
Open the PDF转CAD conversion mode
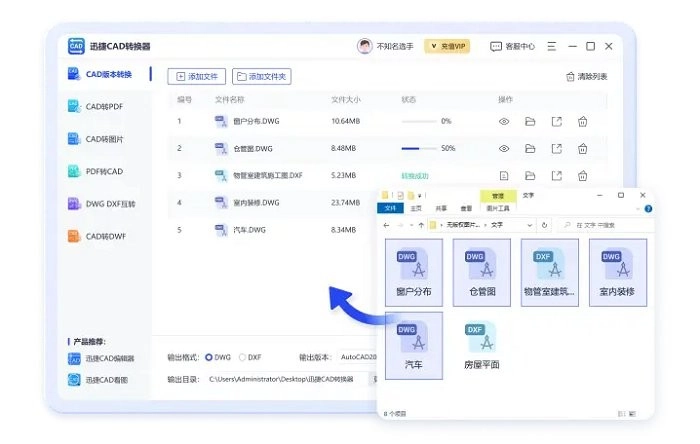[103, 171]
